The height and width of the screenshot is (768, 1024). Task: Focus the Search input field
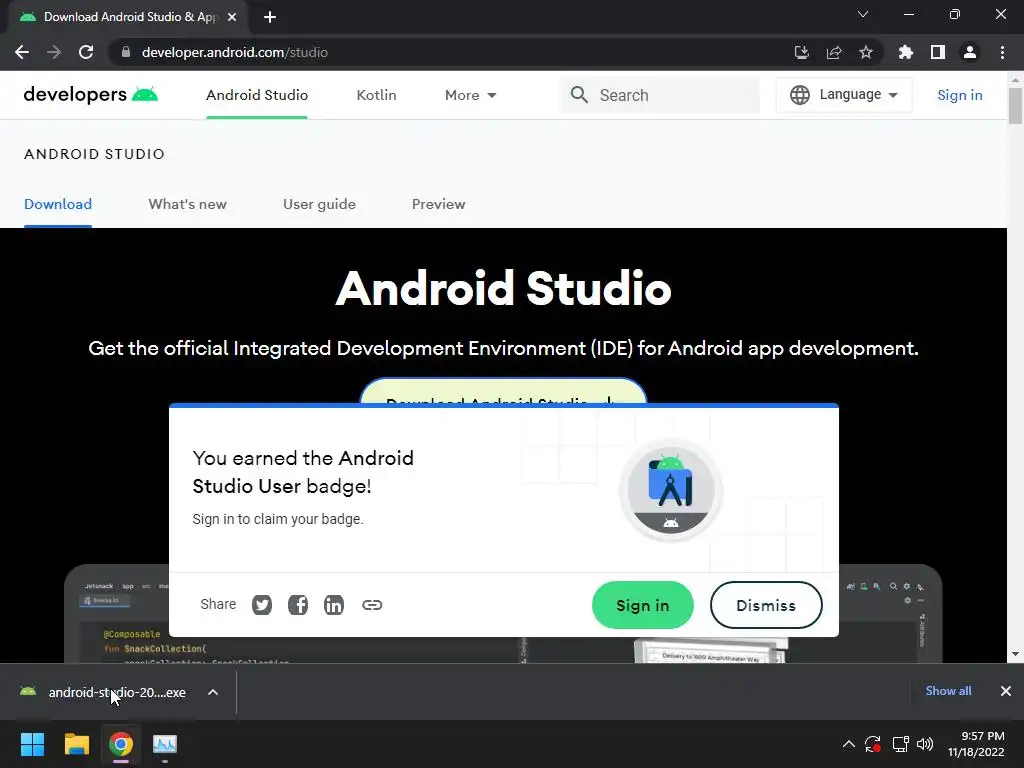coord(660,95)
